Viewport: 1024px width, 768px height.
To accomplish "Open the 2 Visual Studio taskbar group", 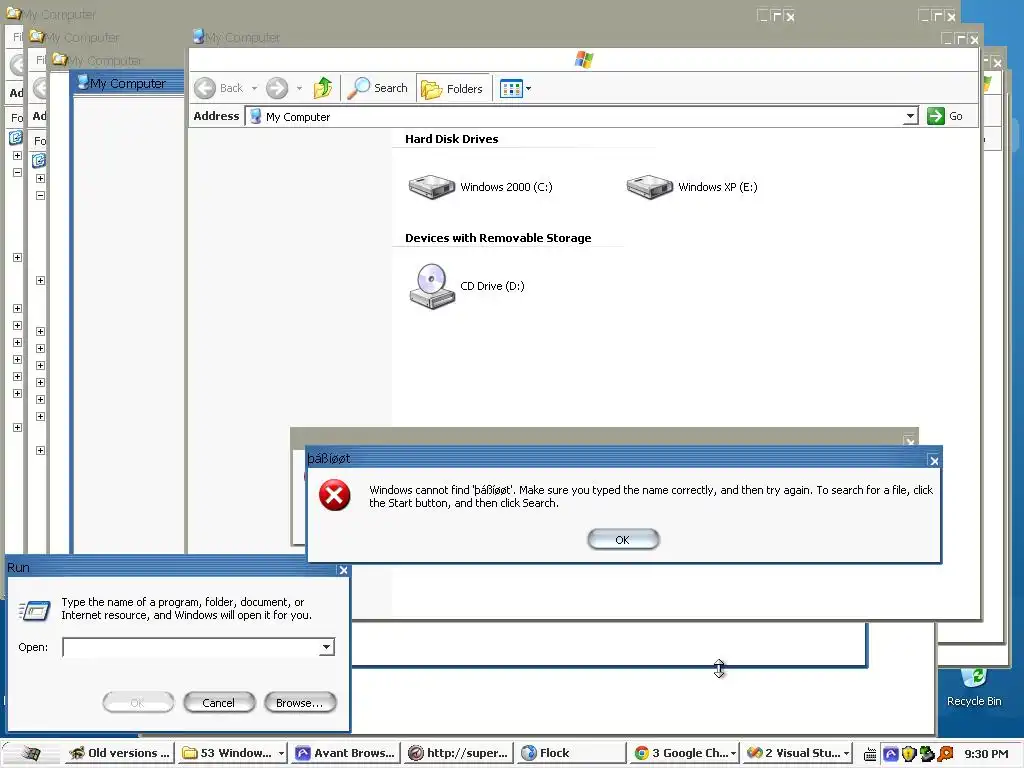I will [x=797, y=753].
